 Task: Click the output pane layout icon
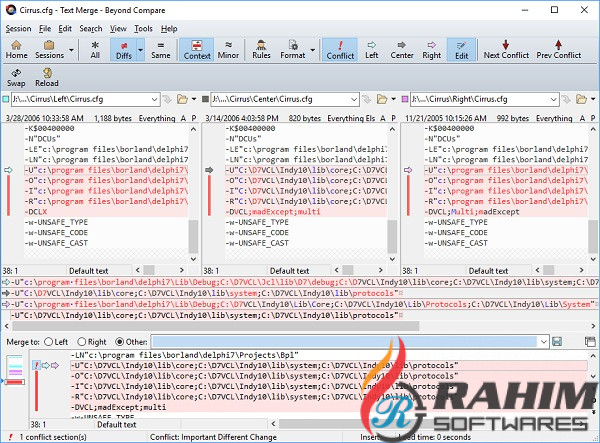coord(590,342)
